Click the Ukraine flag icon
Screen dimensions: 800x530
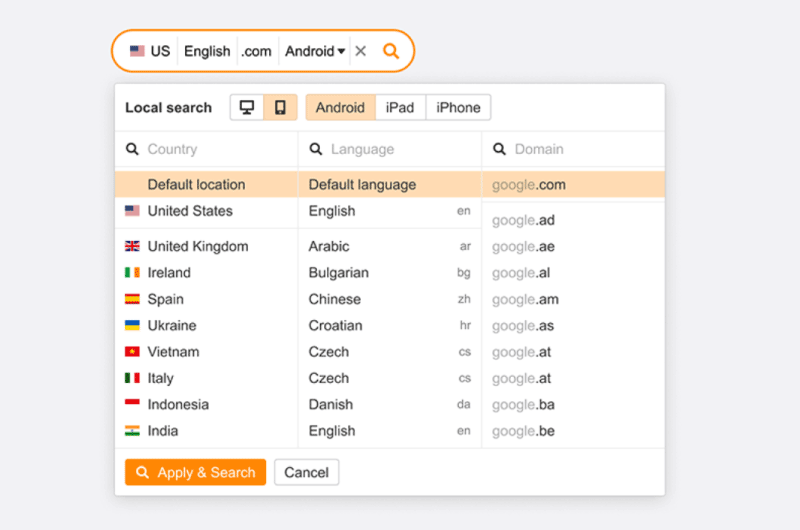click(132, 325)
